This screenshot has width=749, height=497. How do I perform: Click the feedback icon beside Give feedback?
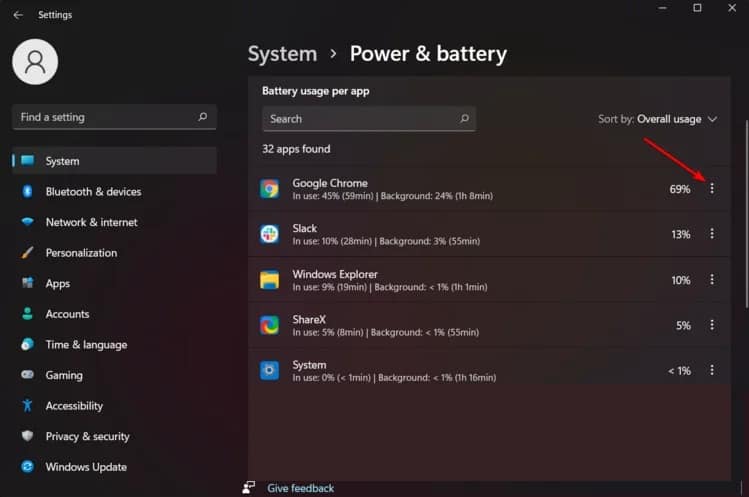(249, 487)
